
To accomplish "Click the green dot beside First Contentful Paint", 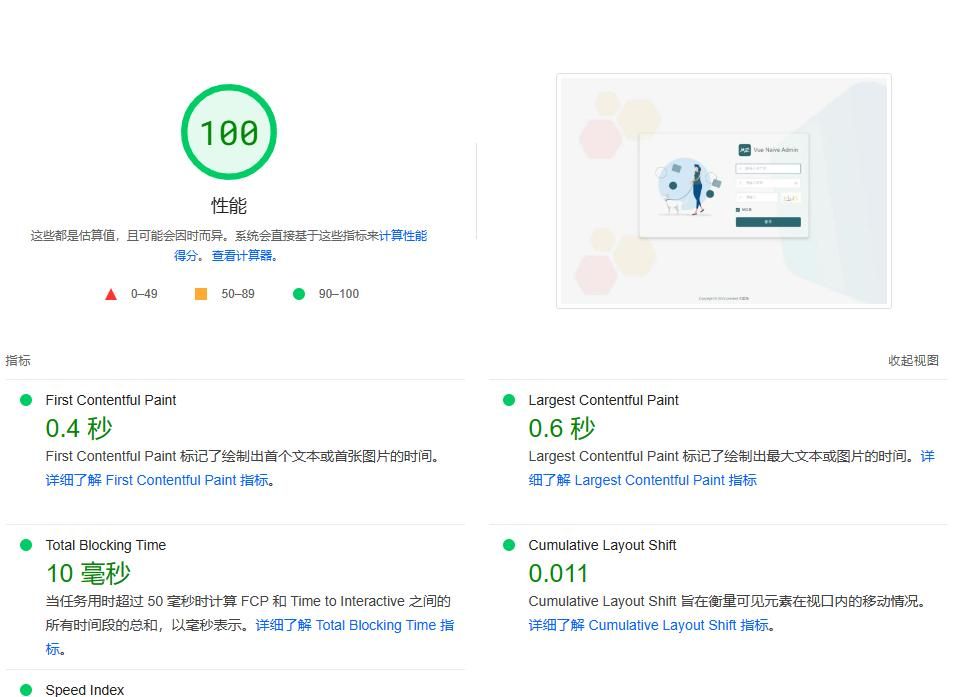I will [x=26, y=400].
